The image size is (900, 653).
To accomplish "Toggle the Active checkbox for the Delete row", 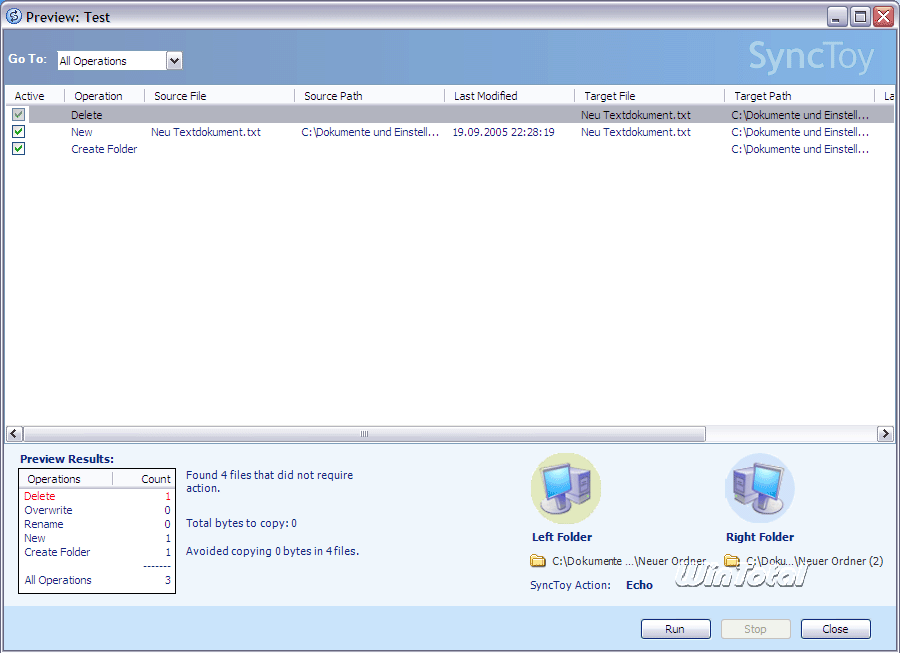I will click(18, 115).
